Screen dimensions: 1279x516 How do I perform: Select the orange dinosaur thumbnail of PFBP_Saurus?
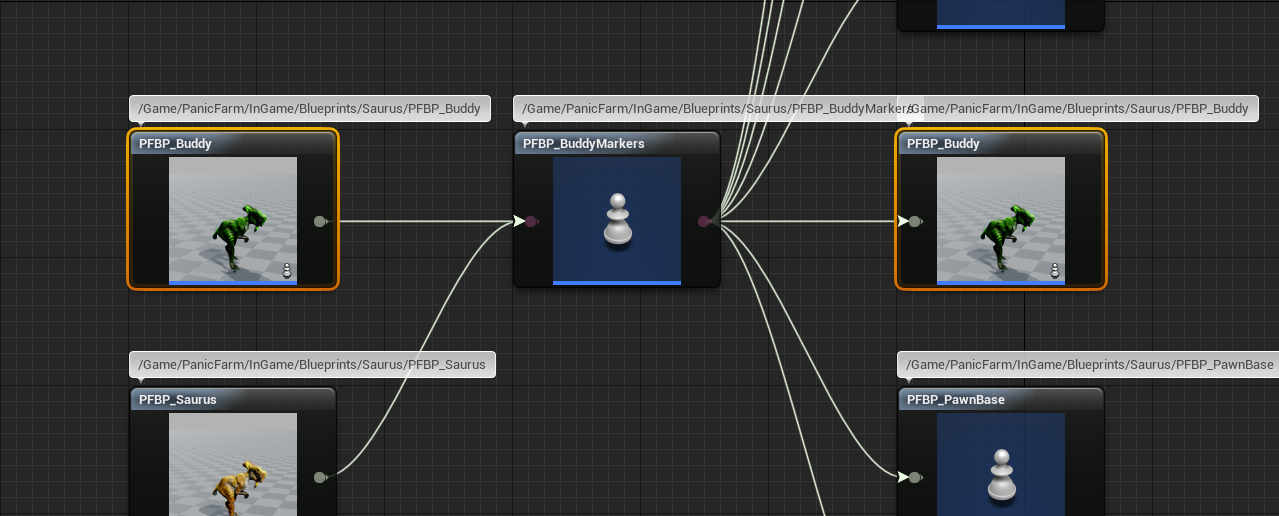233,464
